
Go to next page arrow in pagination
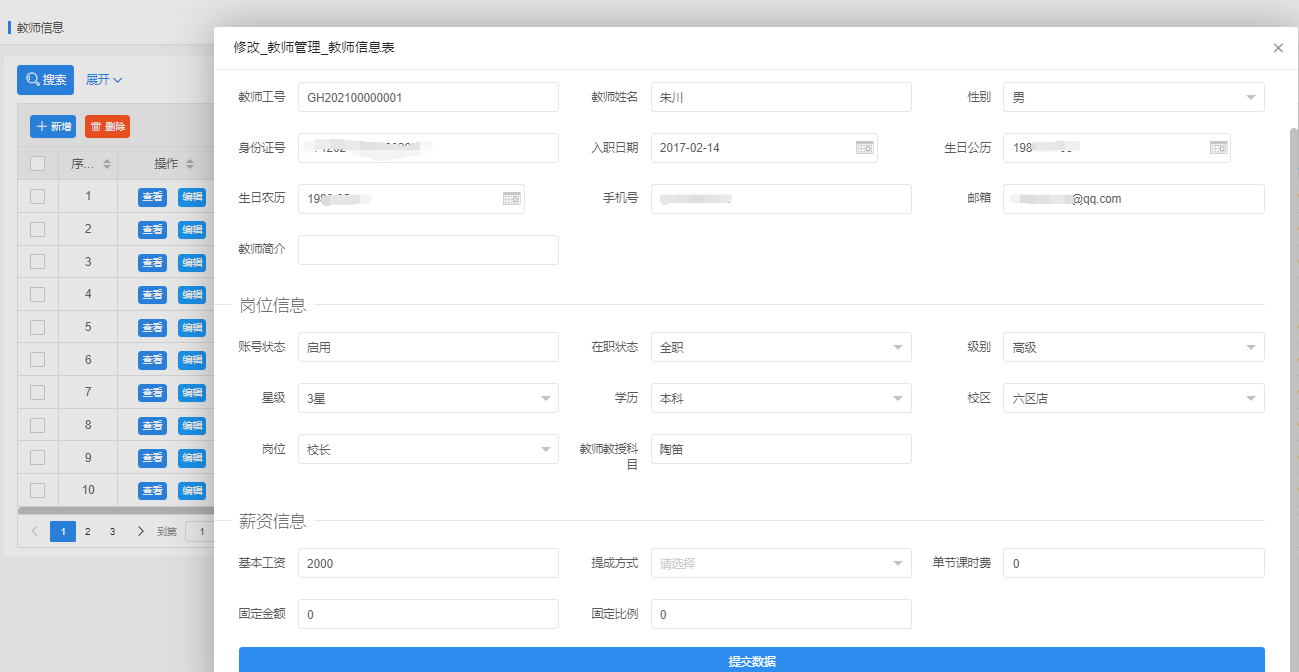140,532
